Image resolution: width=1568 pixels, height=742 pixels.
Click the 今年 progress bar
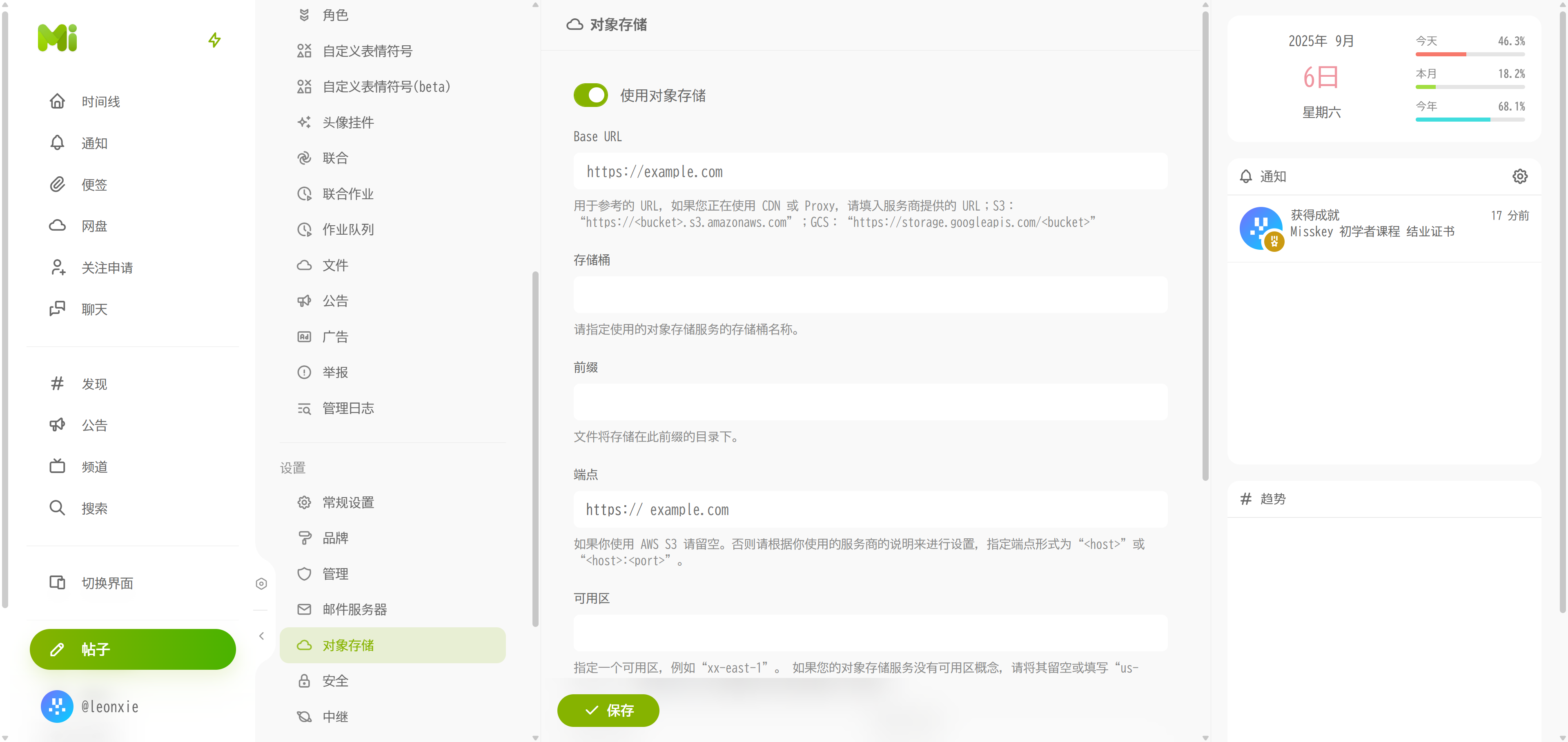point(1470,120)
